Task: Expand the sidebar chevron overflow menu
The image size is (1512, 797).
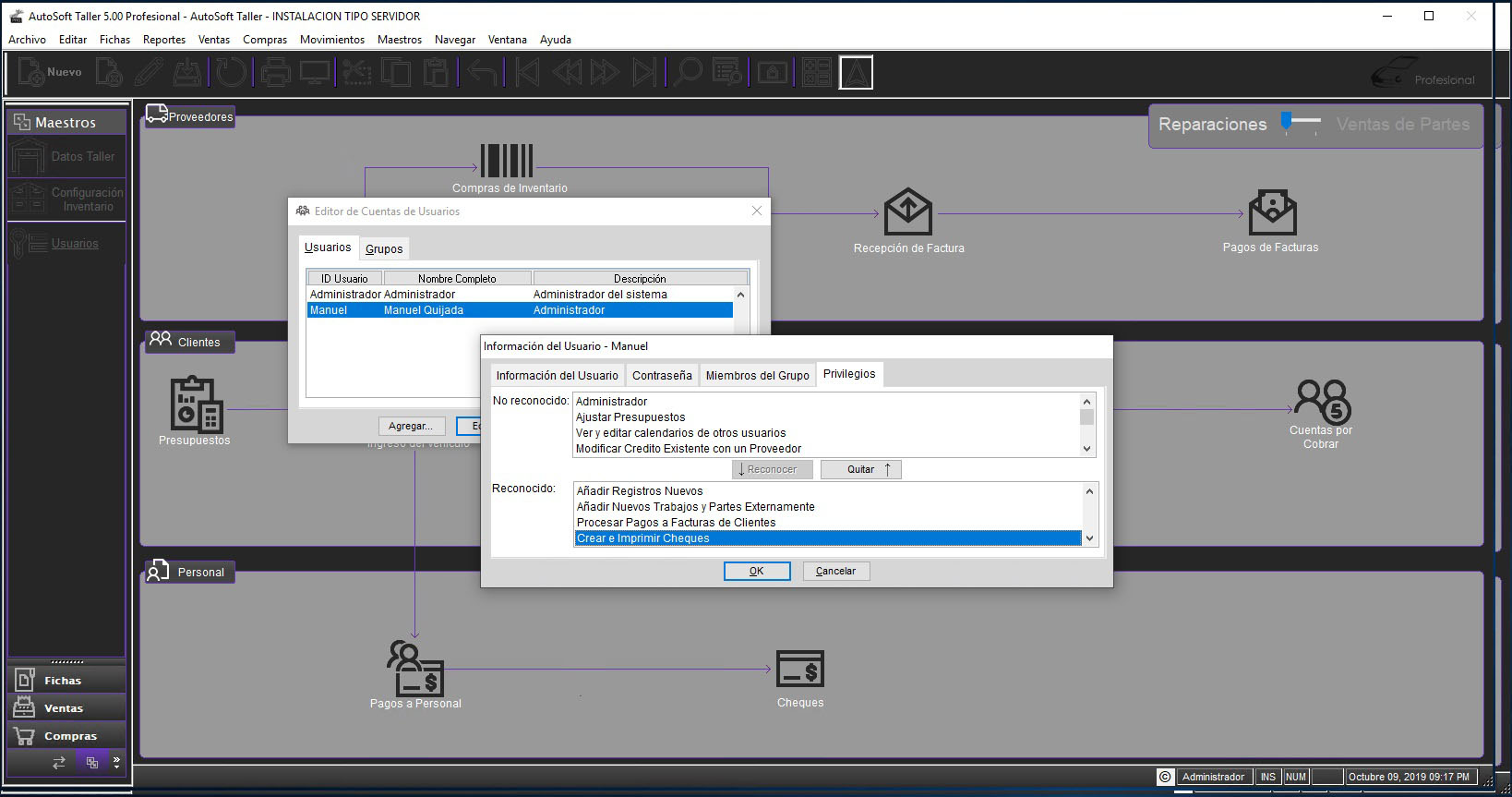Action: click(116, 763)
